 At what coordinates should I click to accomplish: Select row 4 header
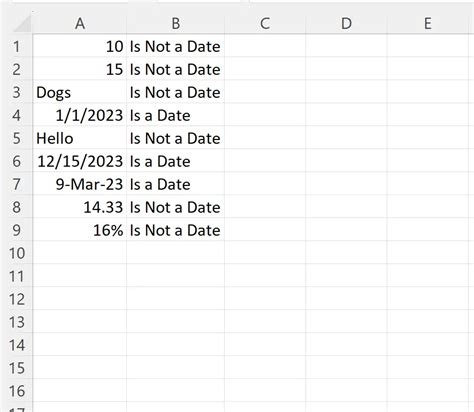coord(17,115)
